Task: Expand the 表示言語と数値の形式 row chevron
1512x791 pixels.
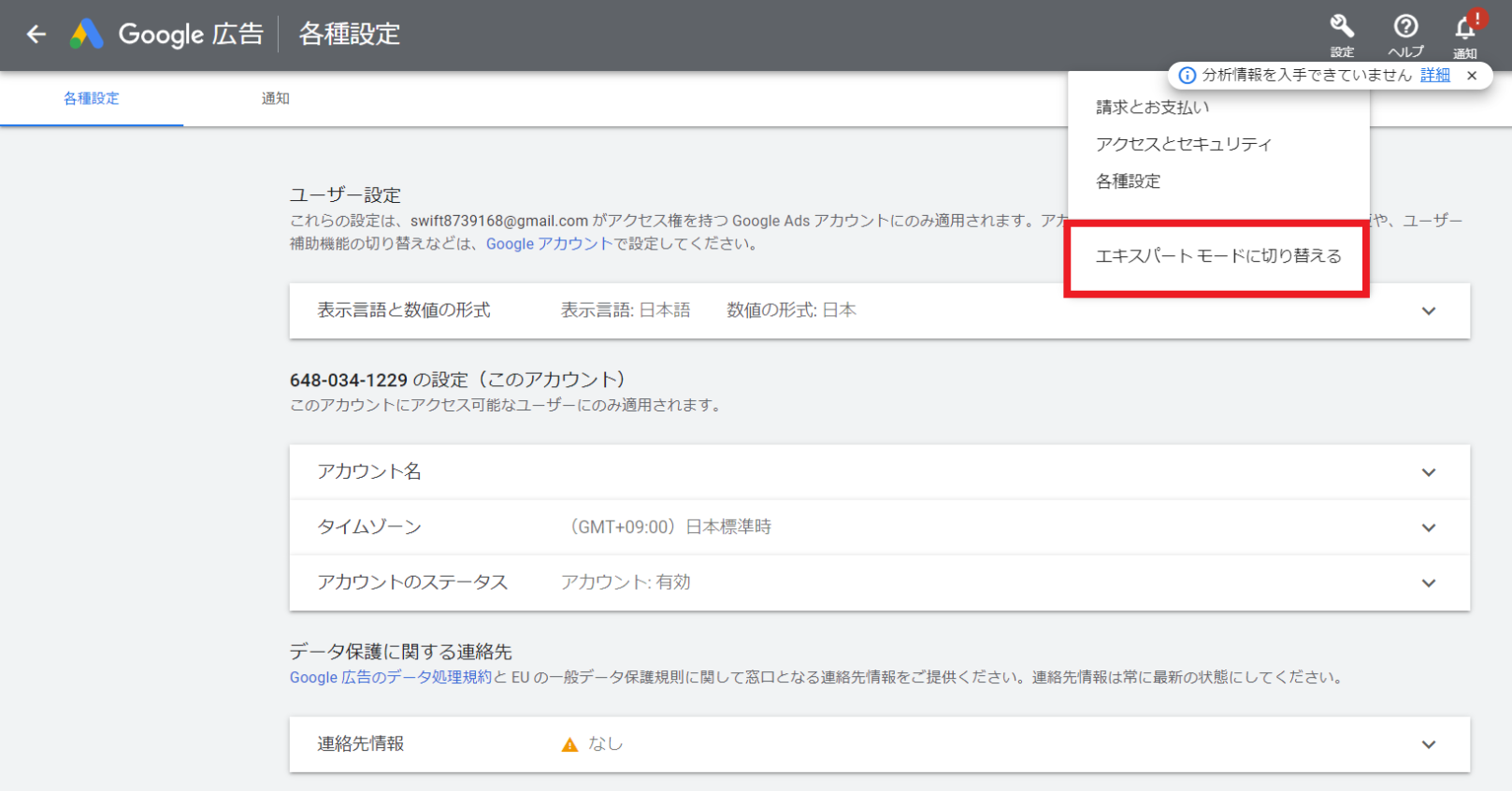Action: [1429, 311]
